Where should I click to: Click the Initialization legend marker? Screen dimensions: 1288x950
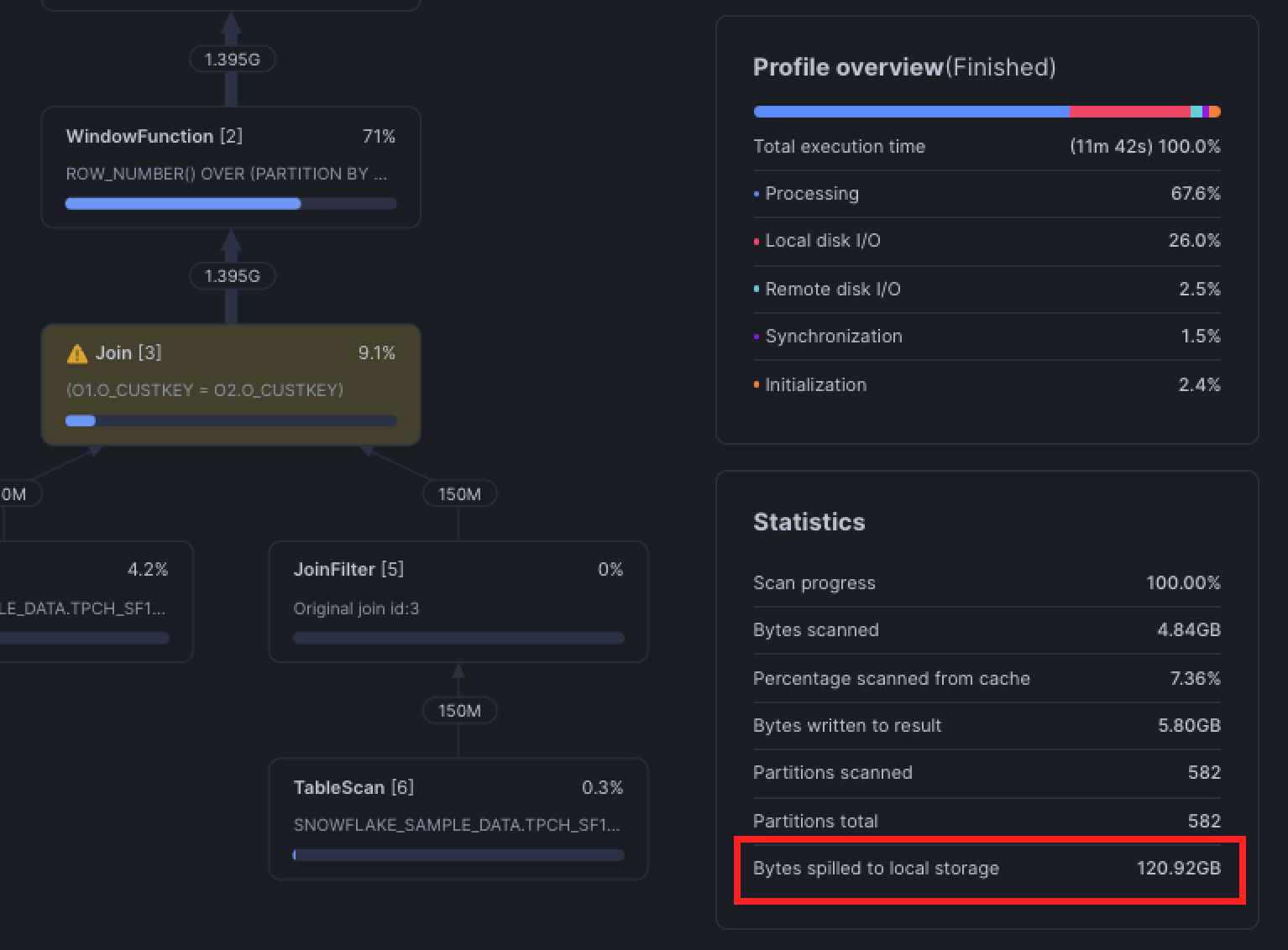click(x=757, y=384)
